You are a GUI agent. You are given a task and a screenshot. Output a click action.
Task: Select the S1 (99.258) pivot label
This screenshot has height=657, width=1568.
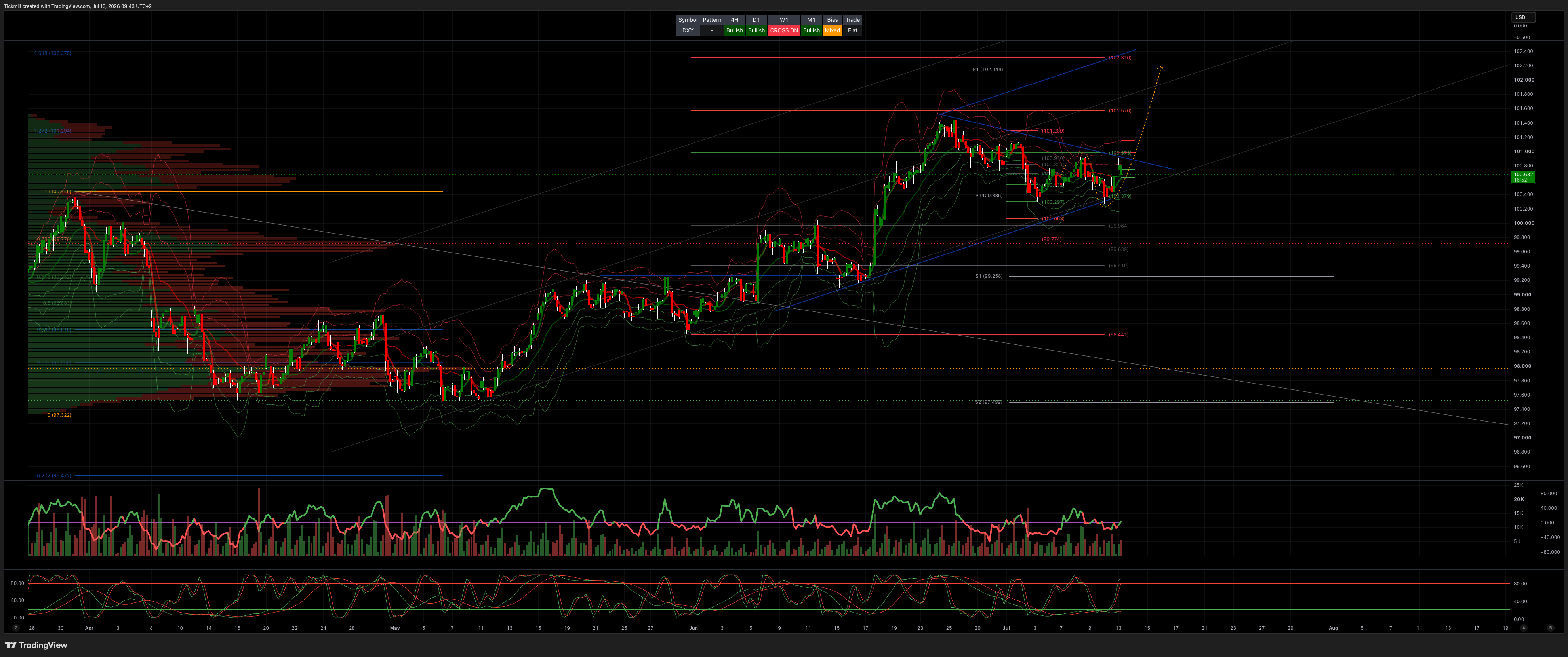click(989, 276)
